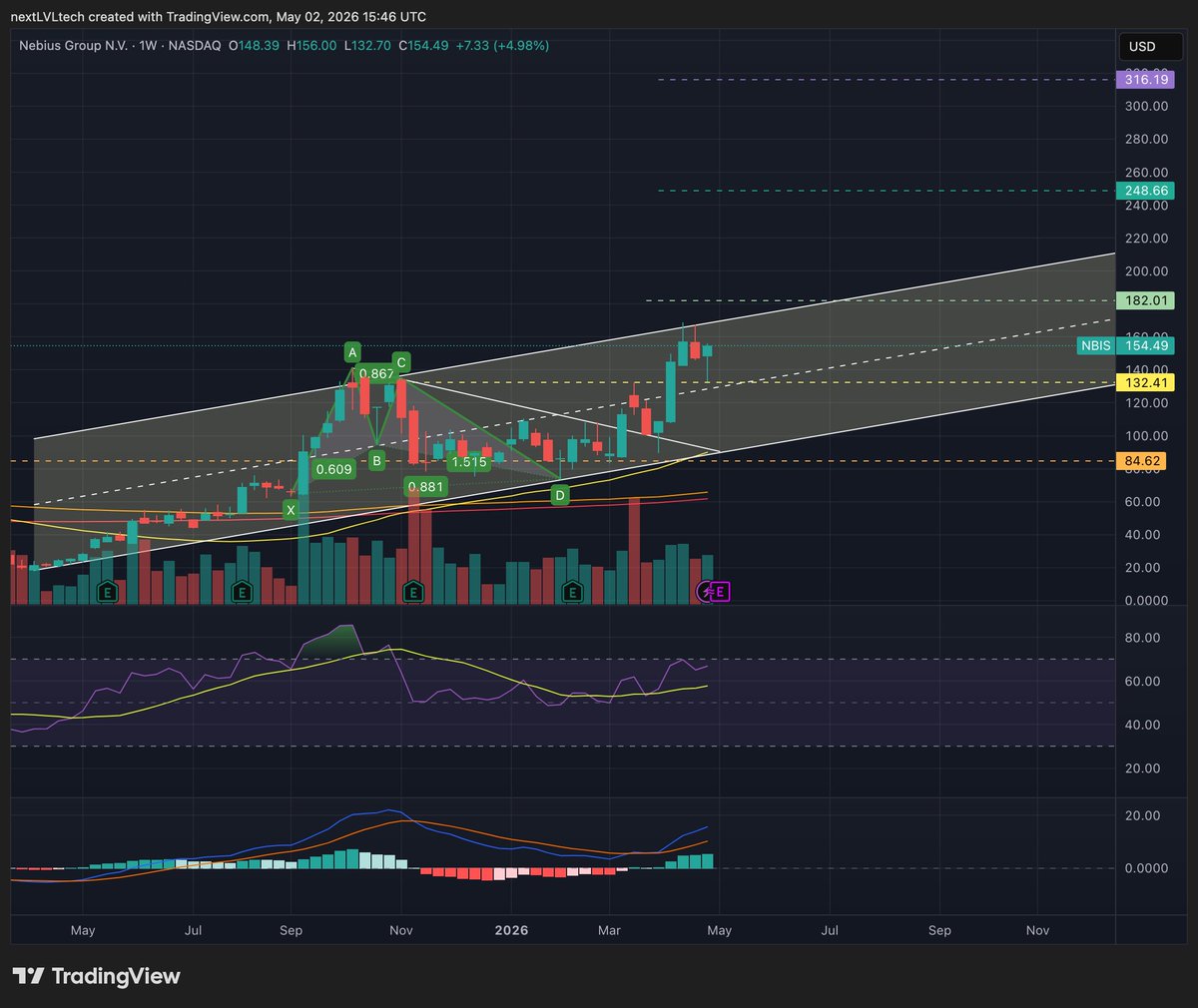This screenshot has width=1198, height=1008.
Task: Click the H156.00 high value
Action: point(311,46)
